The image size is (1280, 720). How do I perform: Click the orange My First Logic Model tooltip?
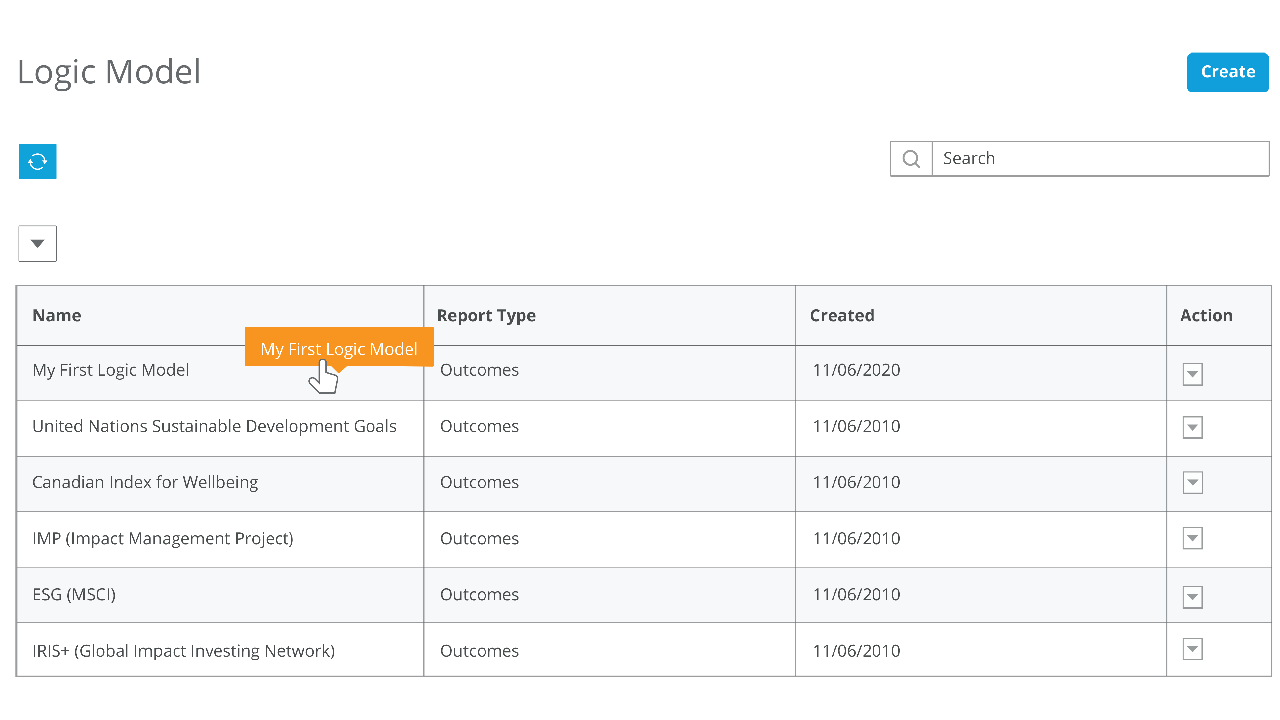[x=339, y=349]
